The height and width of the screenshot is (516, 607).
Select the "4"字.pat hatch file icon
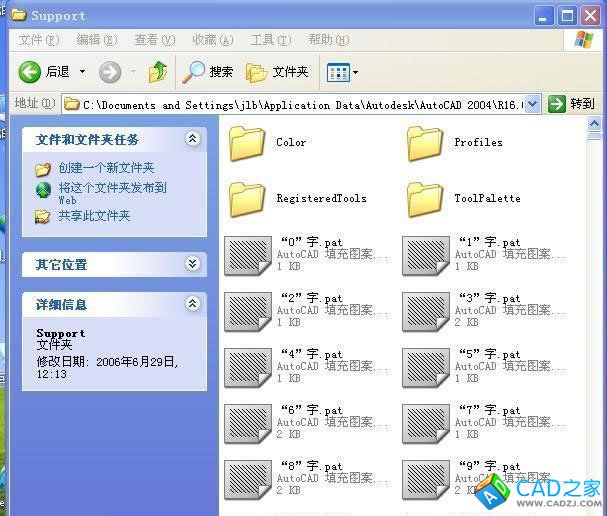(x=248, y=368)
